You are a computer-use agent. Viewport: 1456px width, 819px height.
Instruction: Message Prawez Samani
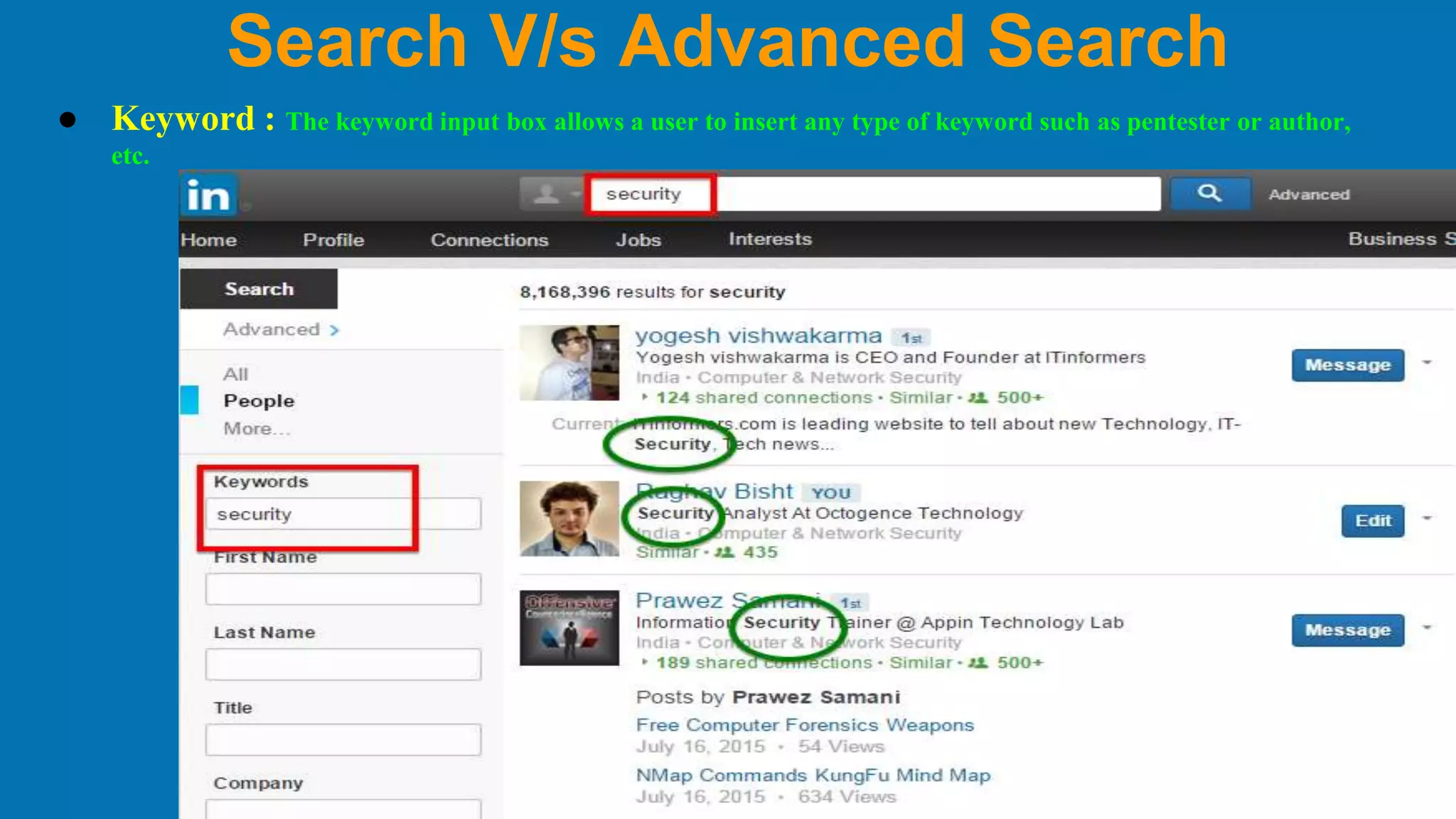(1348, 630)
